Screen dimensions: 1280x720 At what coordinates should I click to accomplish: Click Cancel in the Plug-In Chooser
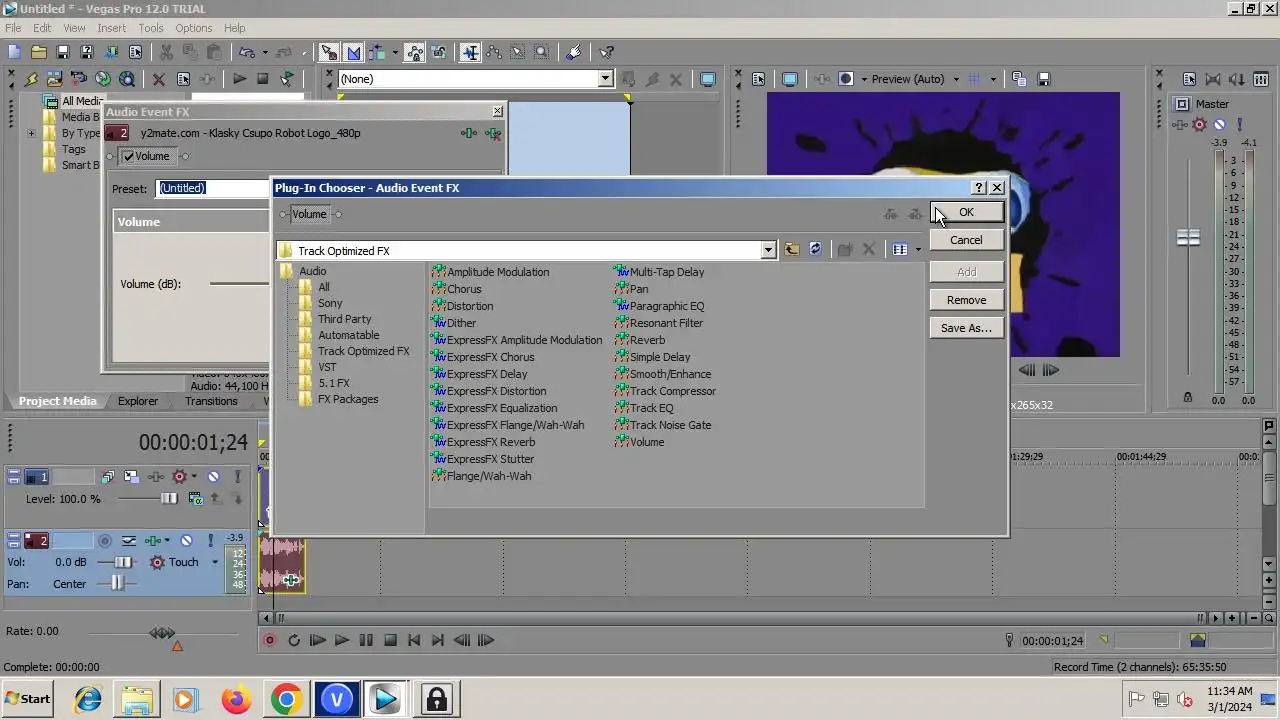click(x=966, y=240)
